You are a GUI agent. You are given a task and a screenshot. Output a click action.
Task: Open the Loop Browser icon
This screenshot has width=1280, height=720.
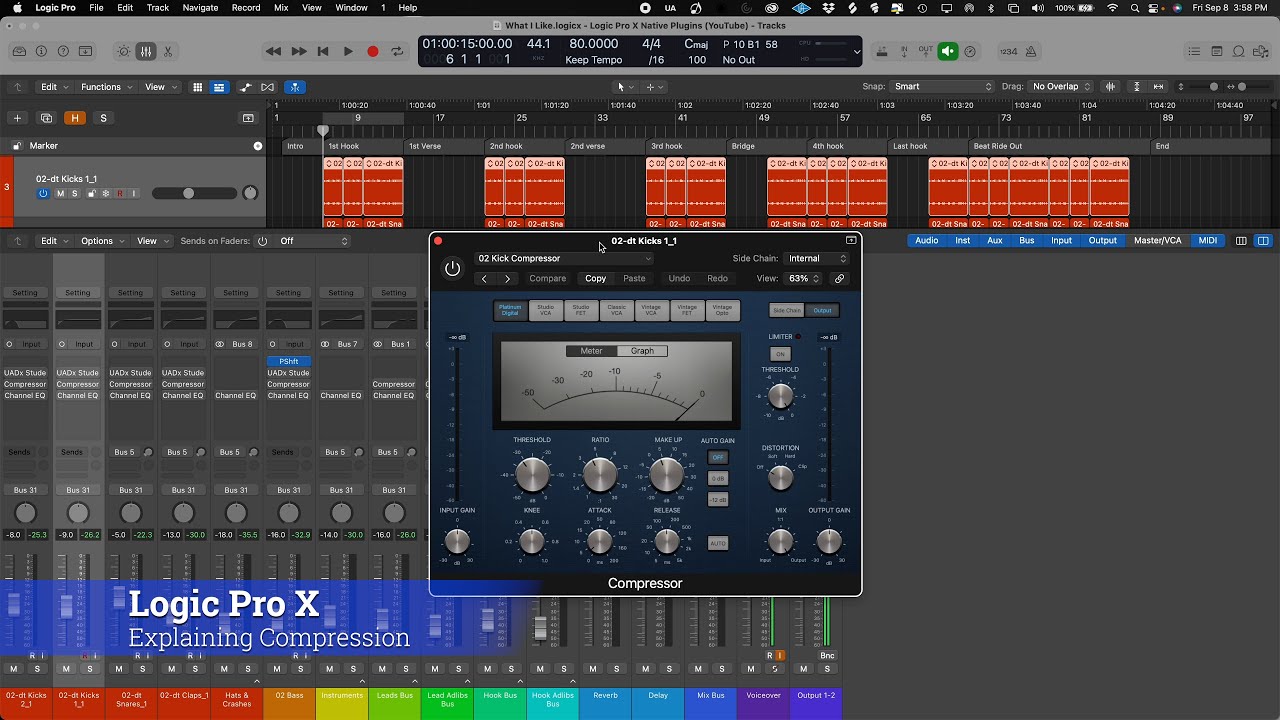pyautogui.click(x=1239, y=51)
